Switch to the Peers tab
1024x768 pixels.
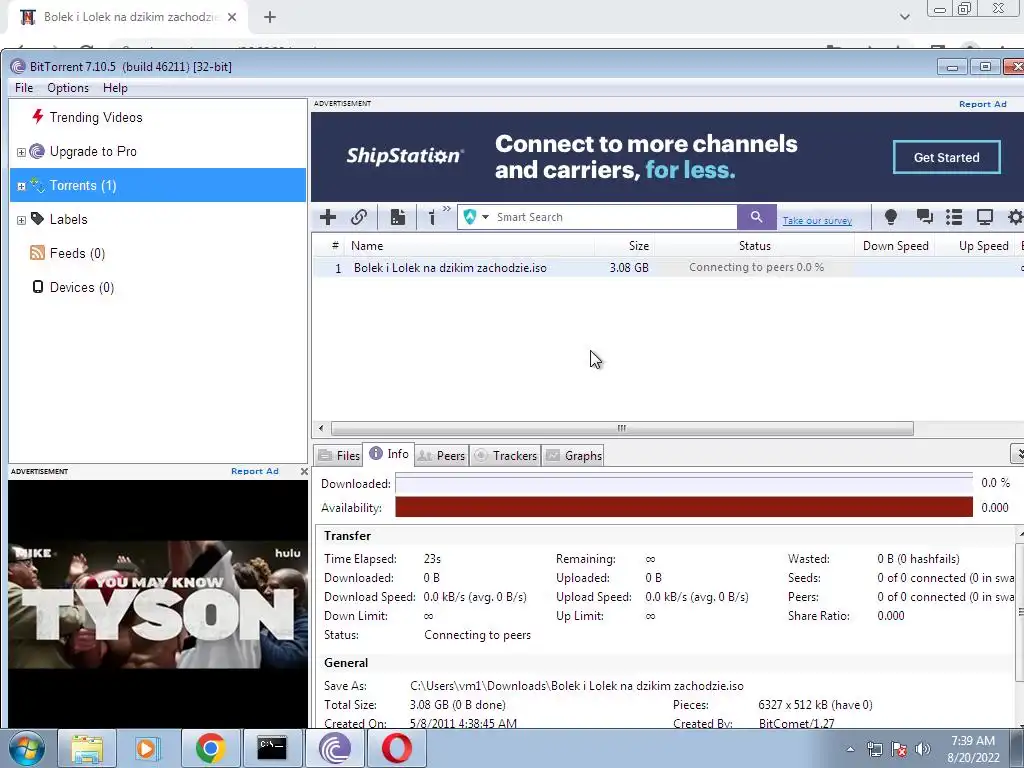tap(441, 456)
